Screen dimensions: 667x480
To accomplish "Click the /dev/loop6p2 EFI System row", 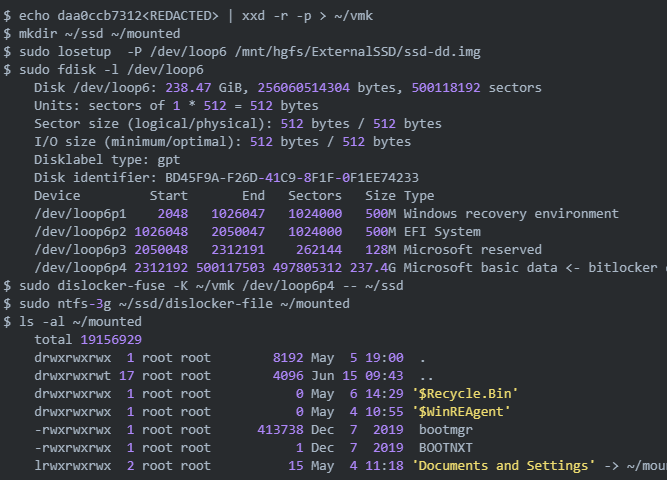I will click(257, 231).
